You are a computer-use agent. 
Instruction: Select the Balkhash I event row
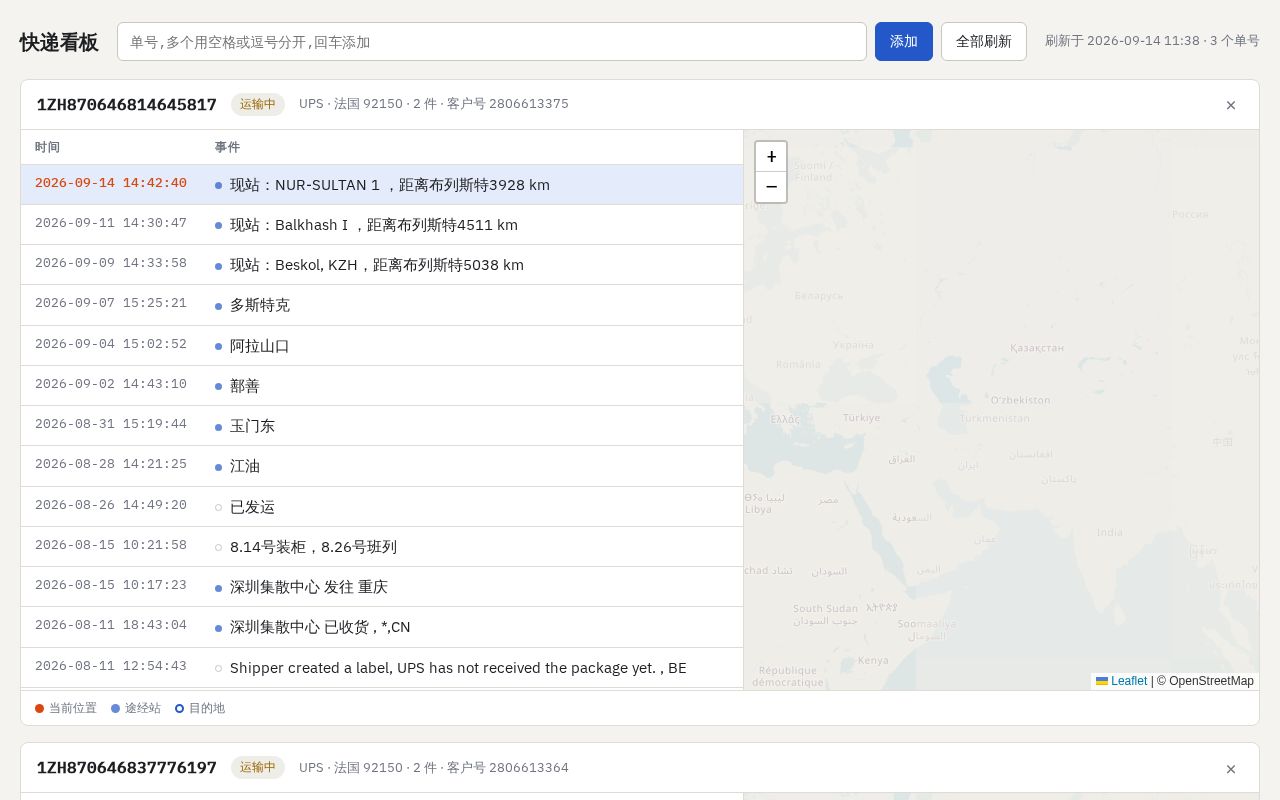tap(382, 225)
